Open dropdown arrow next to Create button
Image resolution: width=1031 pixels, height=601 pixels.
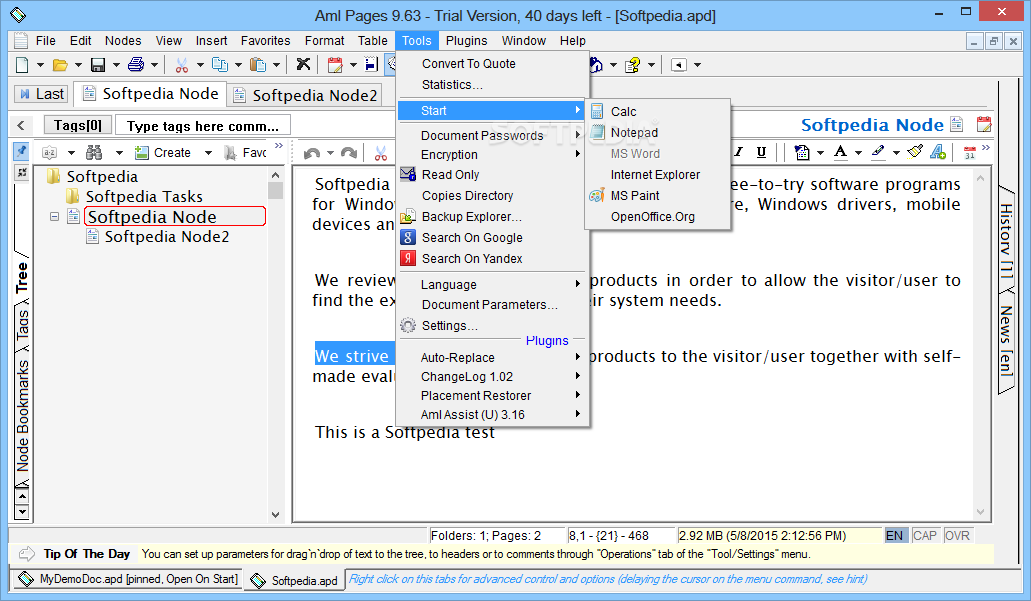click(x=208, y=153)
